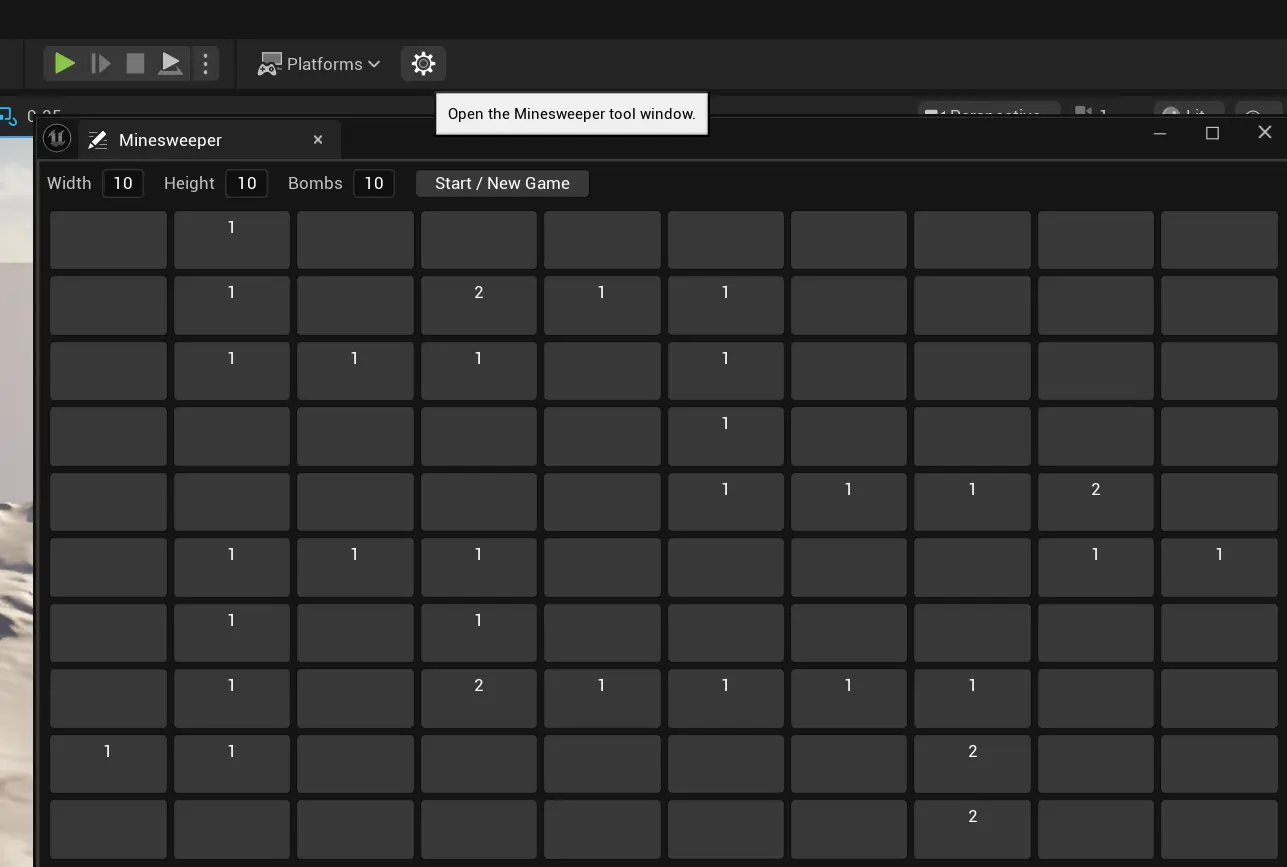Click the 2 tile in bottom grid row
This screenshot has height=867, width=1287.
pos(972,828)
